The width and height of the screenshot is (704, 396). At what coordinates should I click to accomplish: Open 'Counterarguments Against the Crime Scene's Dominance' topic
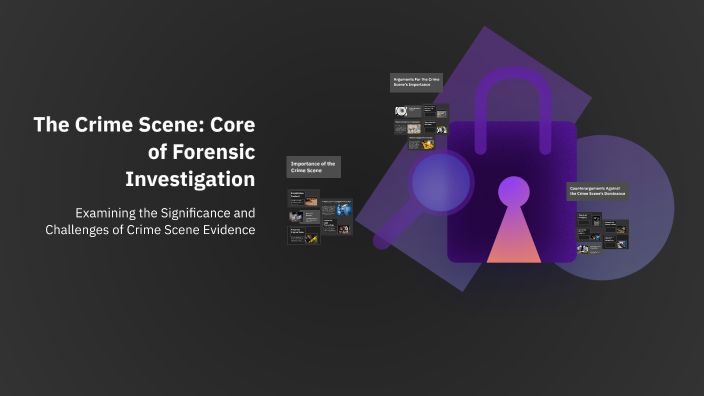click(x=597, y=191)
